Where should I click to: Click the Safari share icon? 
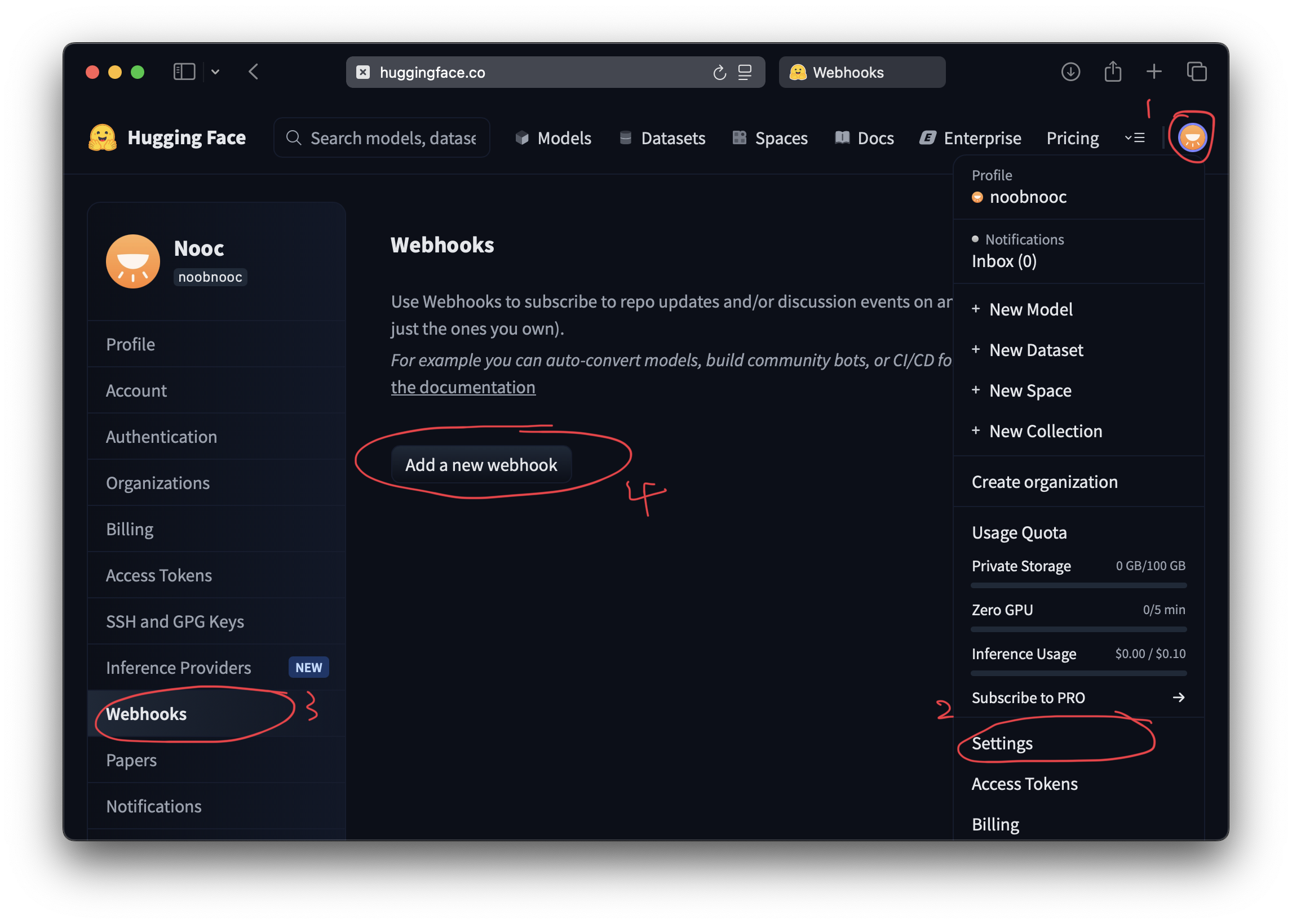pyautogui.click(x=1113, y=72)
